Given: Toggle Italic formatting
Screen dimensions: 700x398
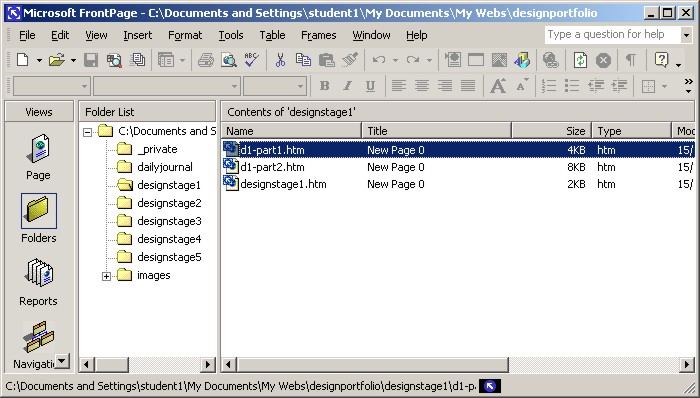Looking at the screenshot, I should [347, 86].
